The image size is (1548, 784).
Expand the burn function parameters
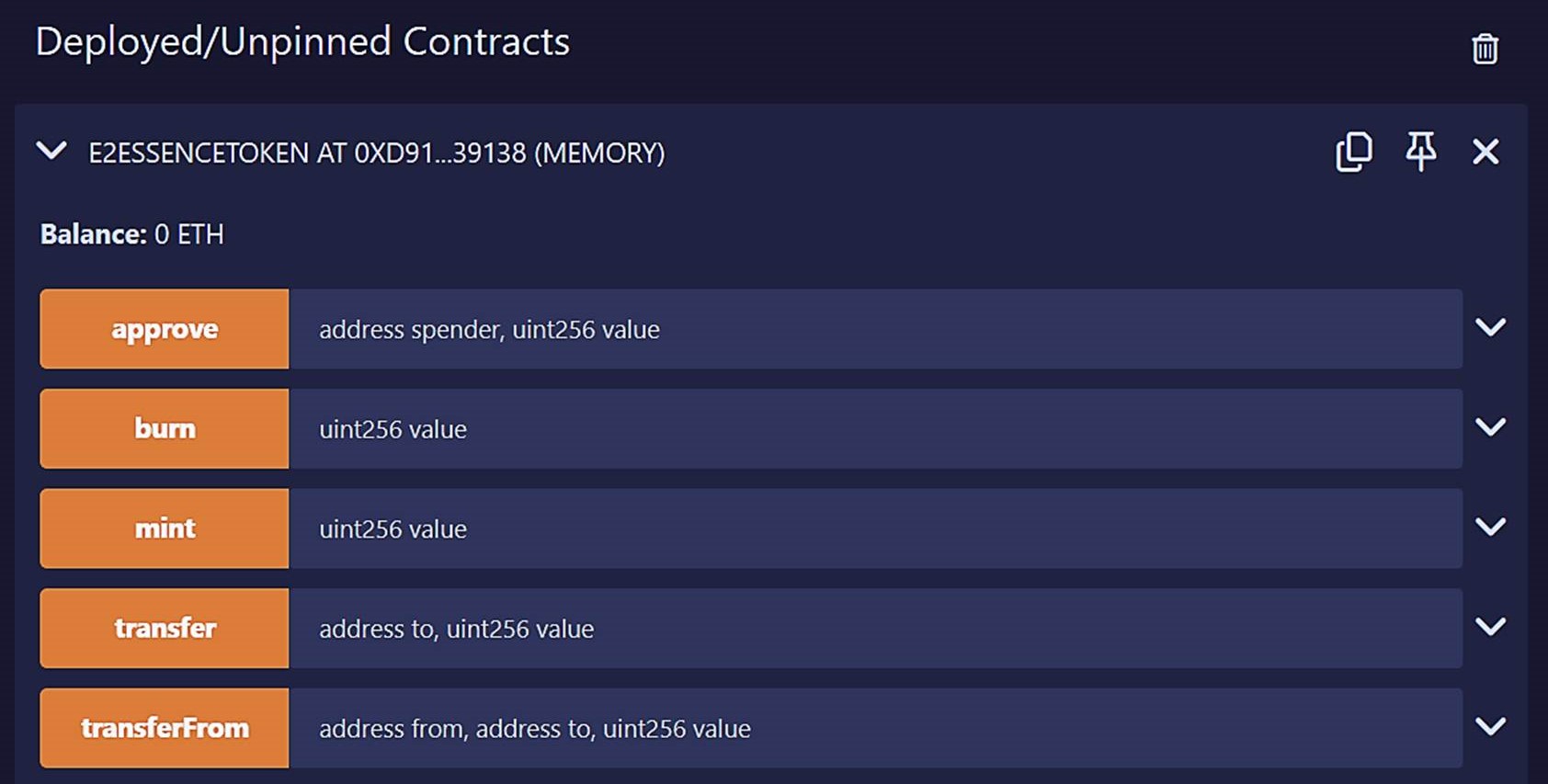coord(1490,427)
